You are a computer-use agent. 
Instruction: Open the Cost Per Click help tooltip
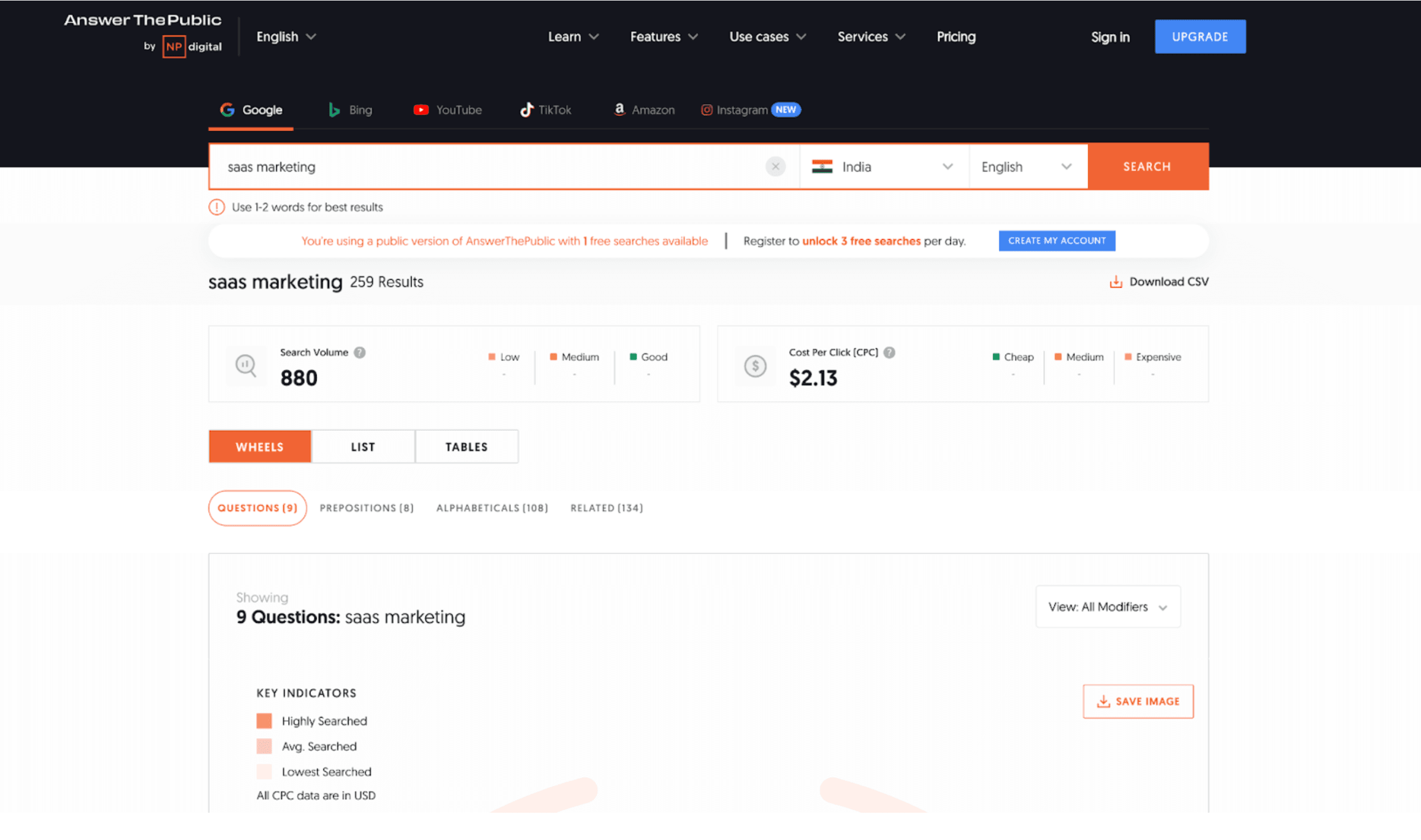point(890,352)
